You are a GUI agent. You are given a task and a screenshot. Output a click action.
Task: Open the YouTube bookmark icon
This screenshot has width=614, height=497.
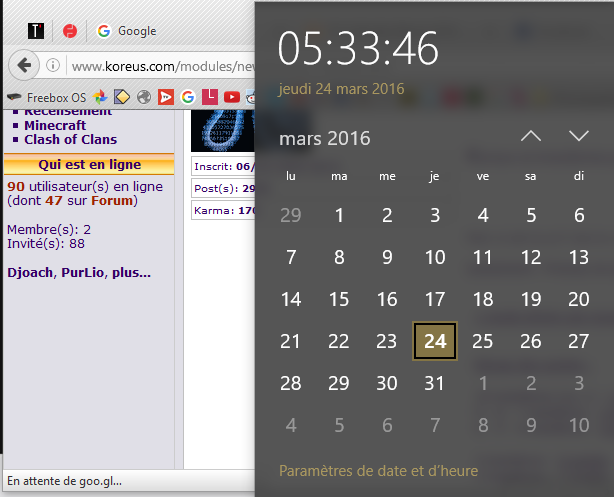tap(232, 97)
